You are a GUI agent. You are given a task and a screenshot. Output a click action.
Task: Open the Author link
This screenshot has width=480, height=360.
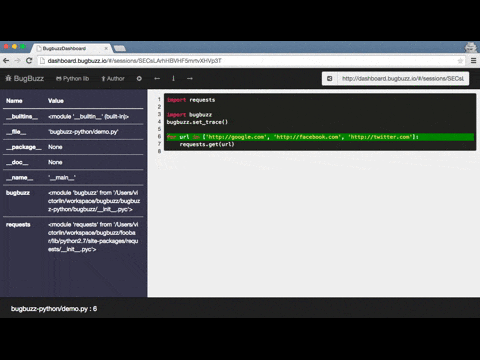[113, 79]
